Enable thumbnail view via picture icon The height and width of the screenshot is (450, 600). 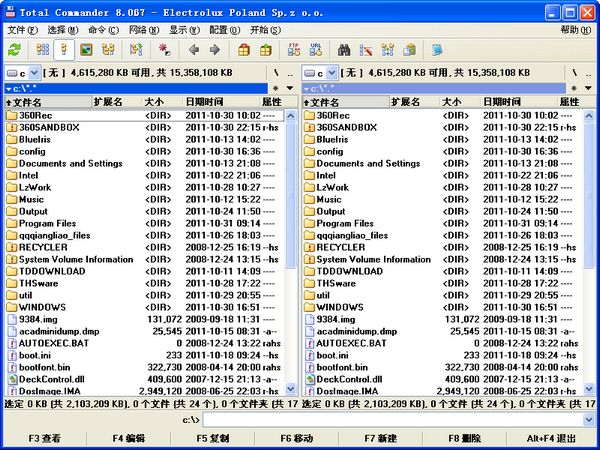(86, 50)
